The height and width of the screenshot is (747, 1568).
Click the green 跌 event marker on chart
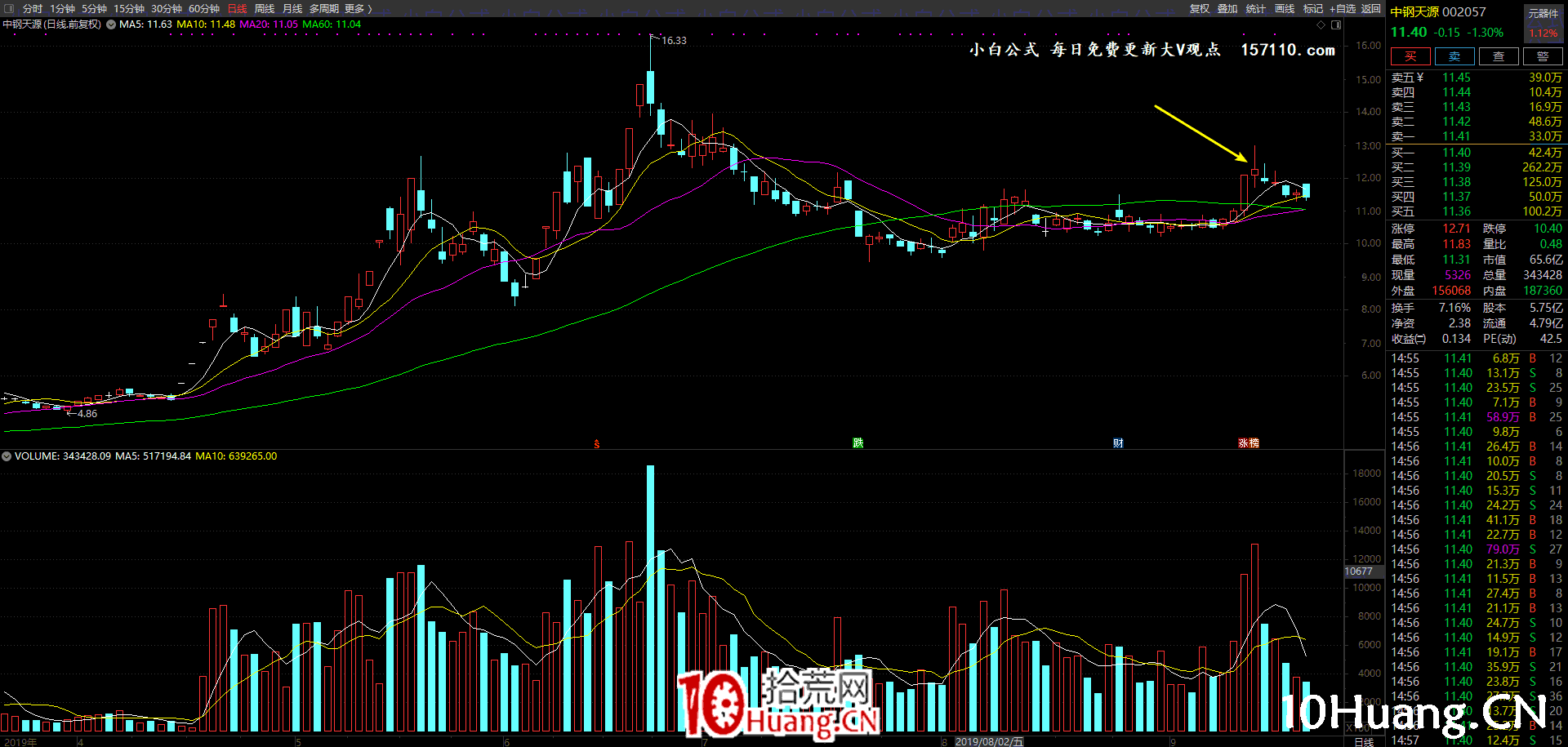857,442
